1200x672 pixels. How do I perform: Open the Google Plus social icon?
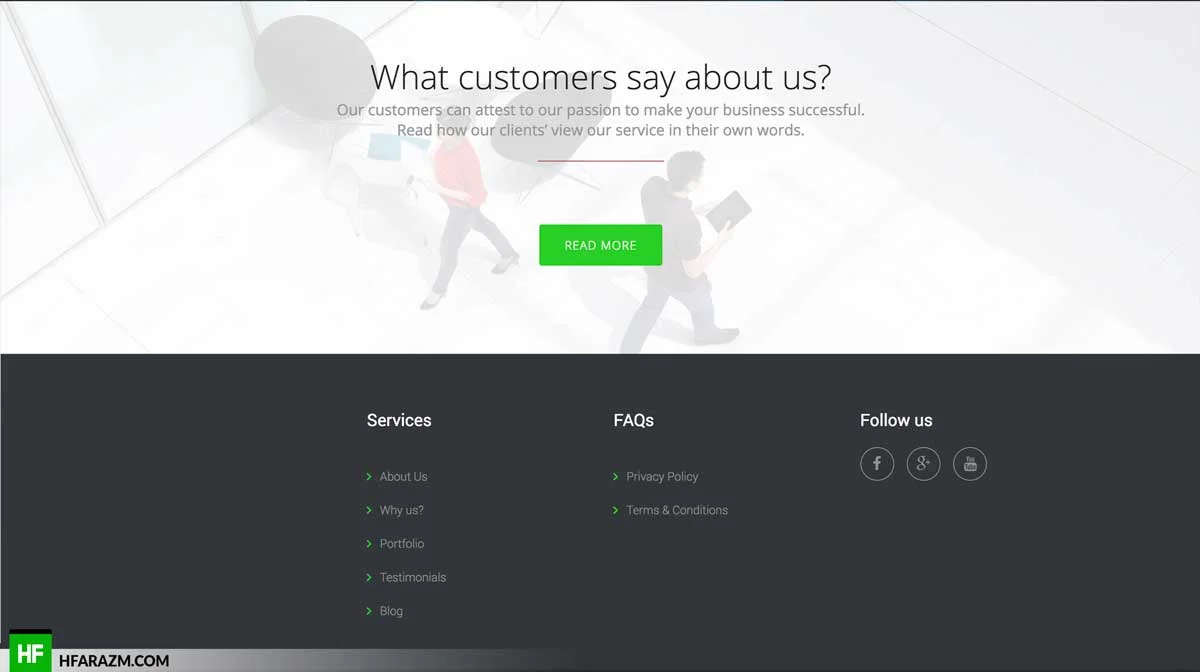924,464
